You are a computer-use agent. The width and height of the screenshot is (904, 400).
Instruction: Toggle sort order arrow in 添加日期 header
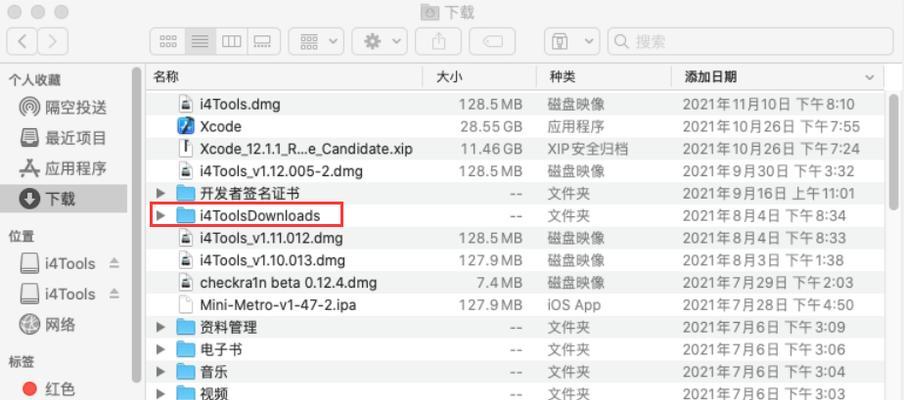tap(869, 77)
